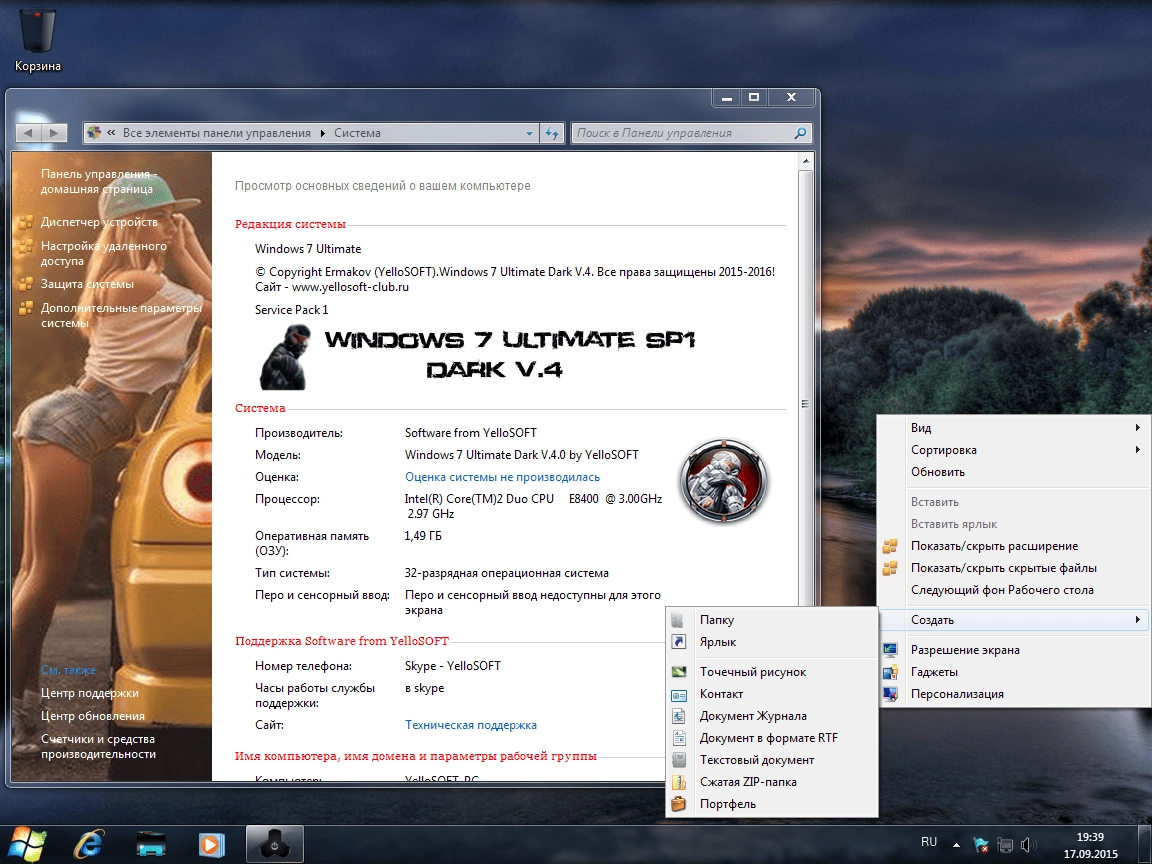Create new Папку
The width and height of the screenshot is (1152, 864).
(771, 620)
